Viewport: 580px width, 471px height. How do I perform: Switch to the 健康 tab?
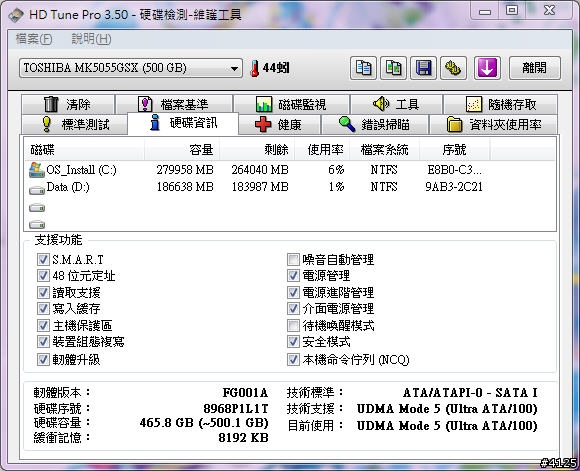280,125
